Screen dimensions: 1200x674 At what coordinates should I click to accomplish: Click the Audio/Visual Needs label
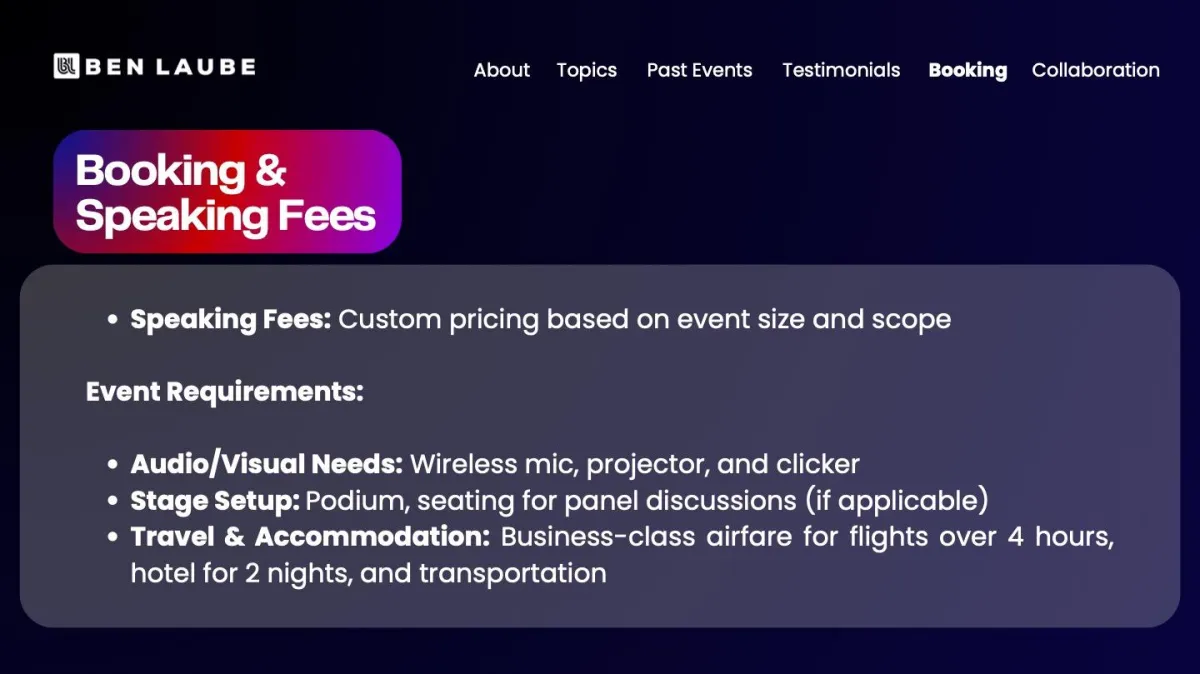tap(267, 464)
